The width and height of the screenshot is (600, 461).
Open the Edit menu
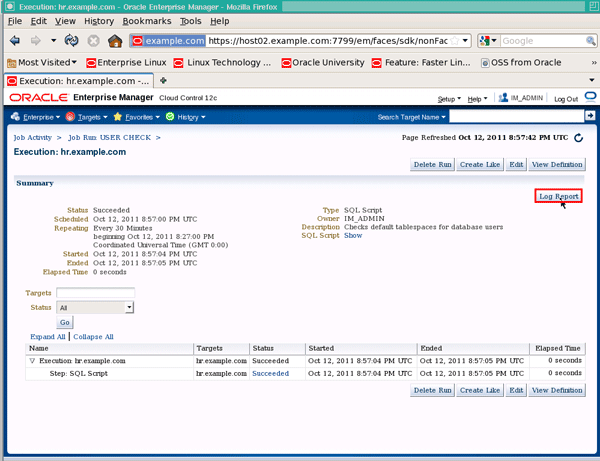coord(38,21)
